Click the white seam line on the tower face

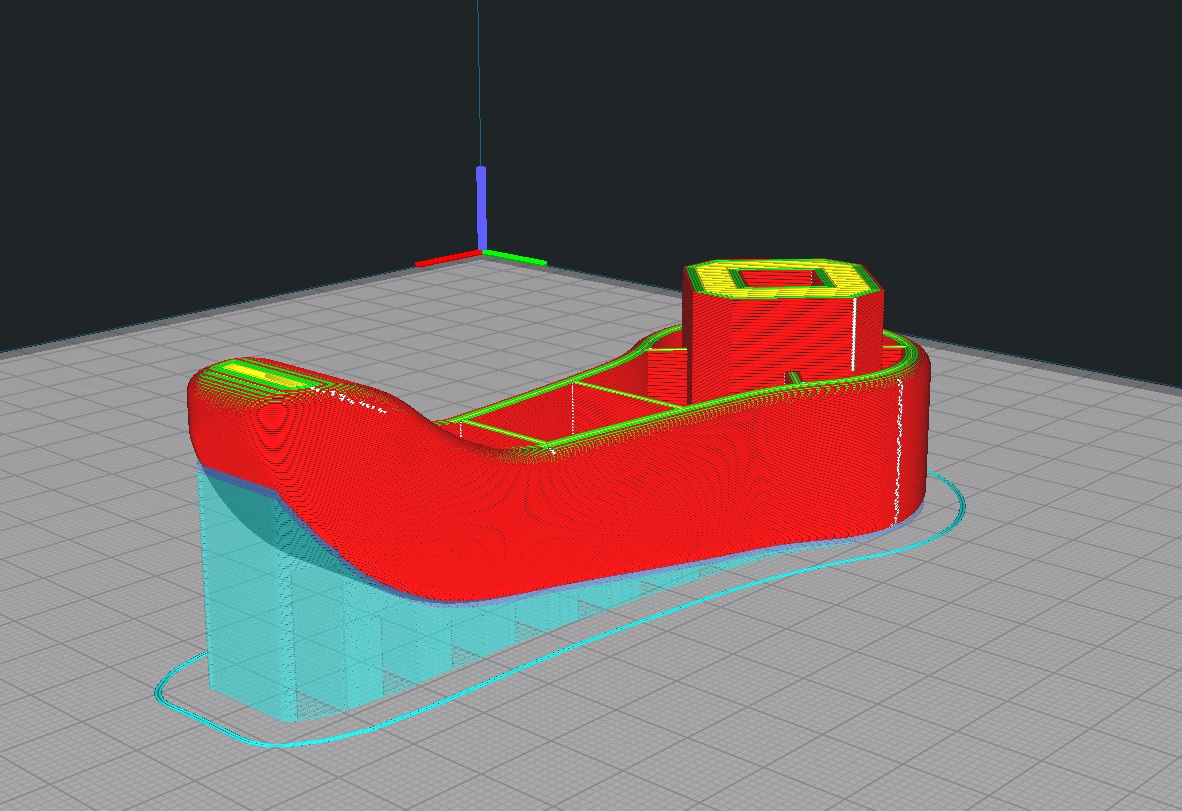[x=854, y=333]
